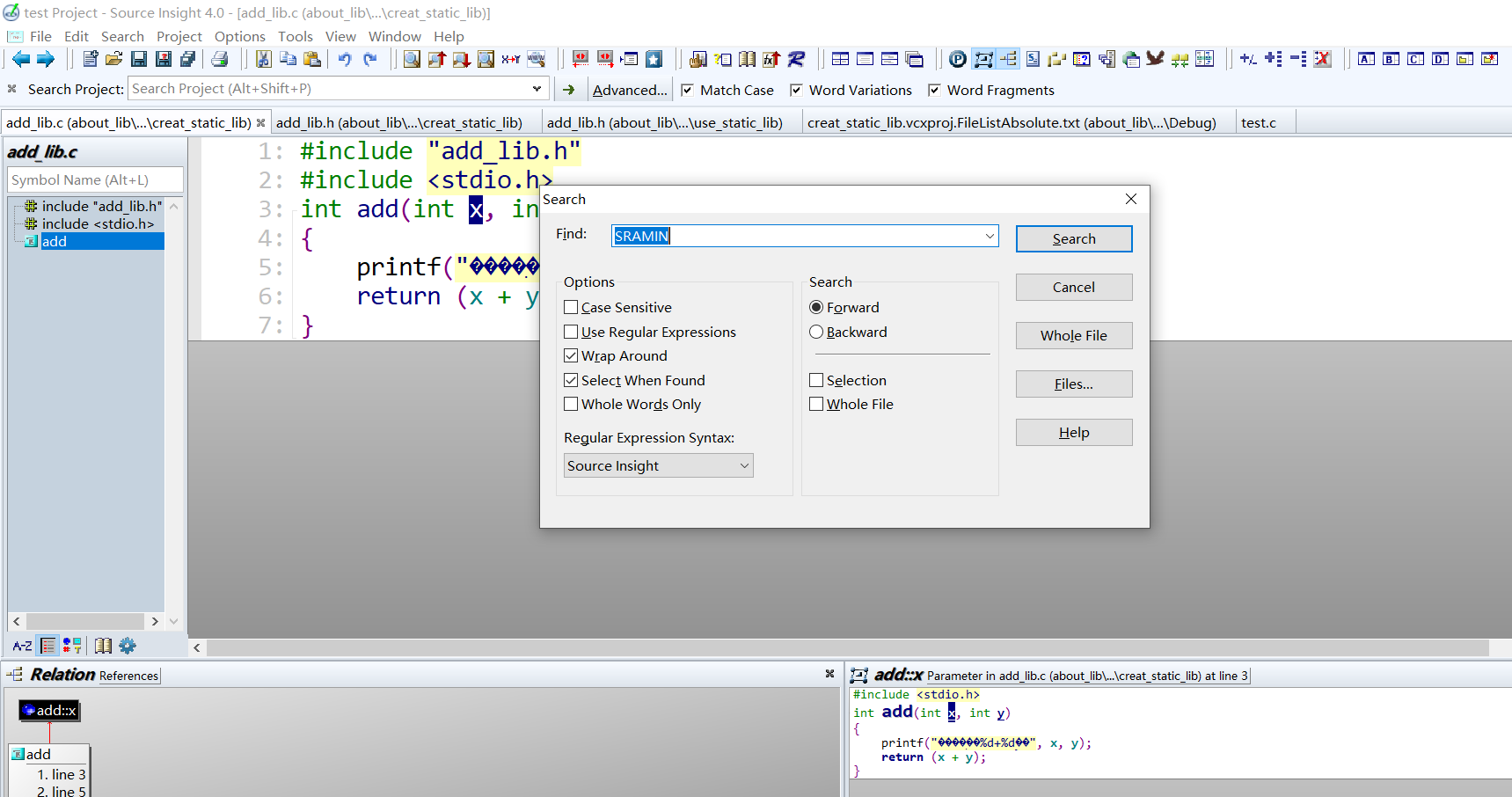The image size is (1512, 797).
Task: Uncheck the Wrap Around option
Action: tap(571, 355)
